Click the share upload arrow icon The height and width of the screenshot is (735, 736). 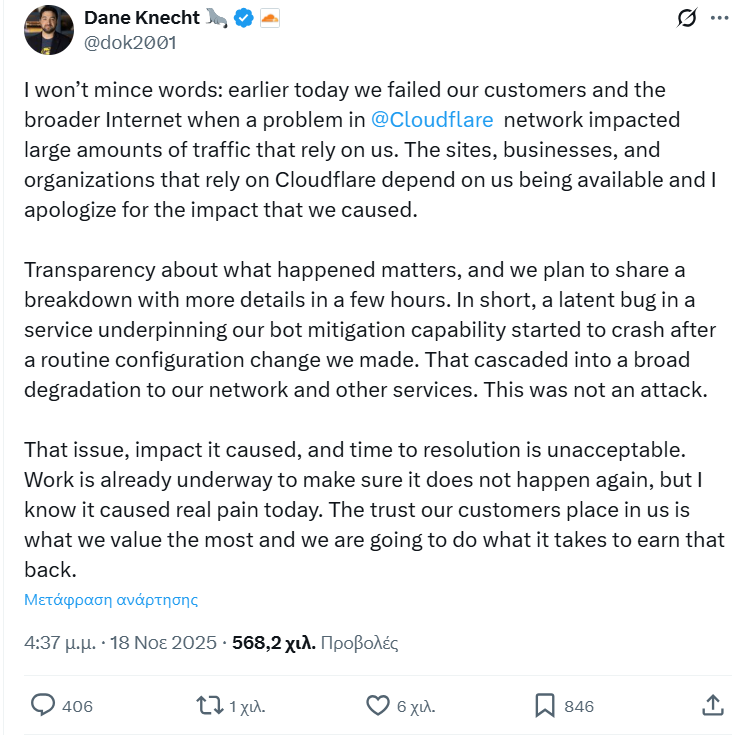click(712, 705)
